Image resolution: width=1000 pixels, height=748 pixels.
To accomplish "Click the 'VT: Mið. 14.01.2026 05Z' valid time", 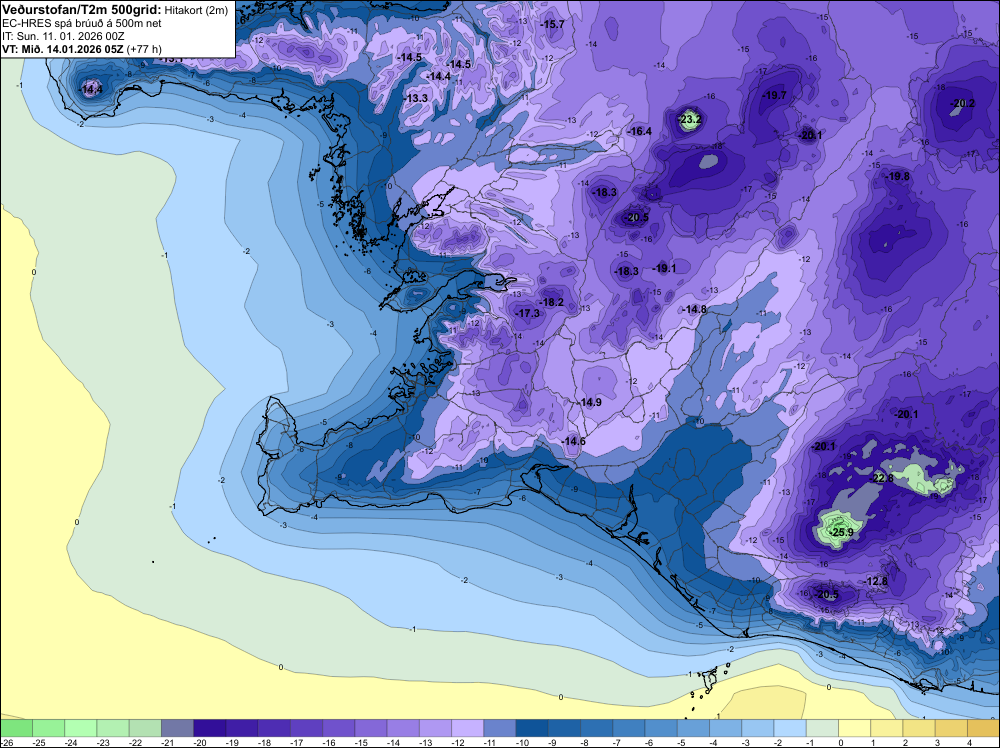I will tap(63, 49).
